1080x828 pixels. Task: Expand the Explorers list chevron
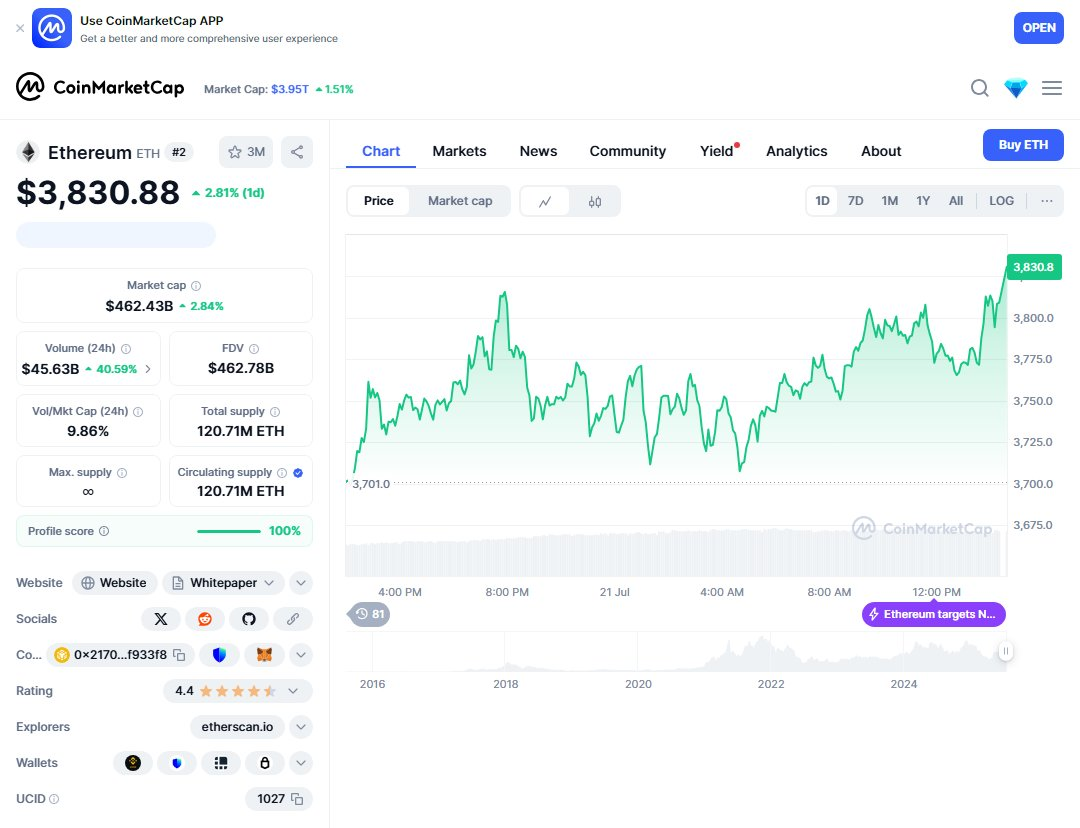pyautogui.click(x=301, y=726)
